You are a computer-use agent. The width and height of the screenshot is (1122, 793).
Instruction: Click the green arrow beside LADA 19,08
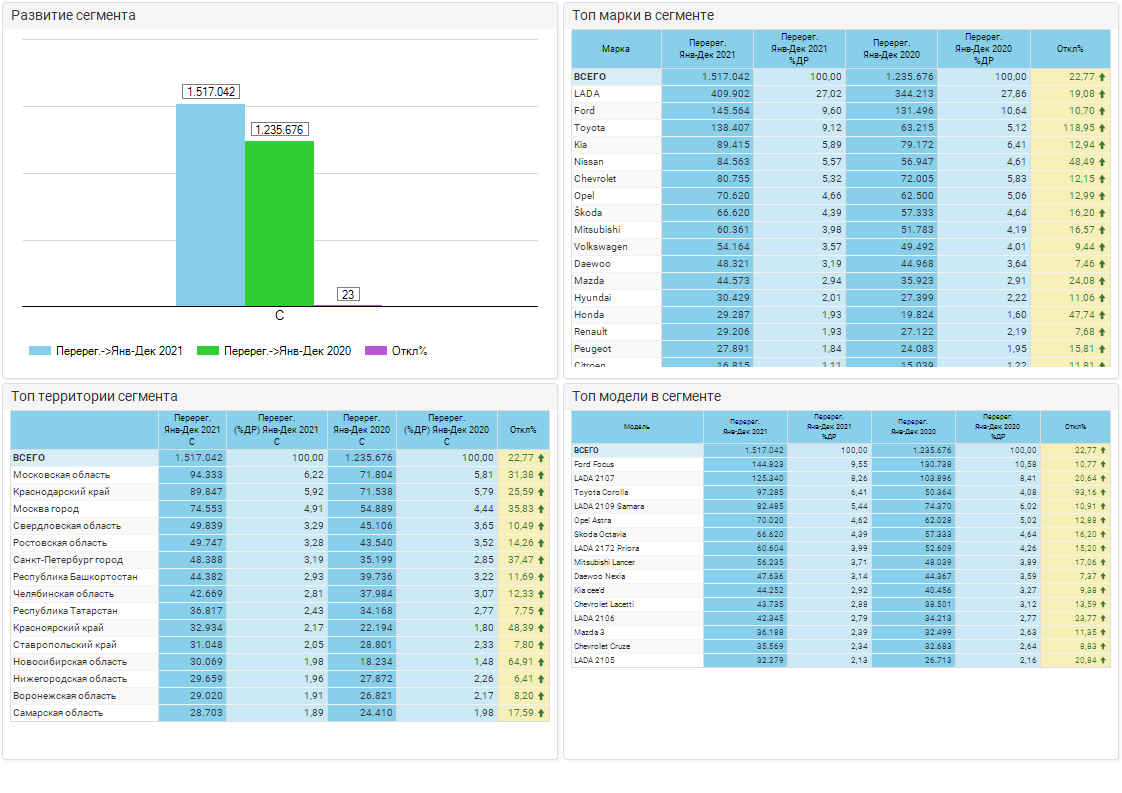coord(1102,94)
